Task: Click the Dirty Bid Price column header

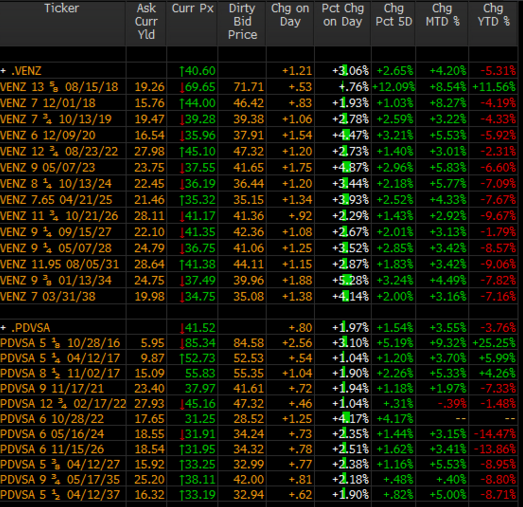Action: coord(242,22)
